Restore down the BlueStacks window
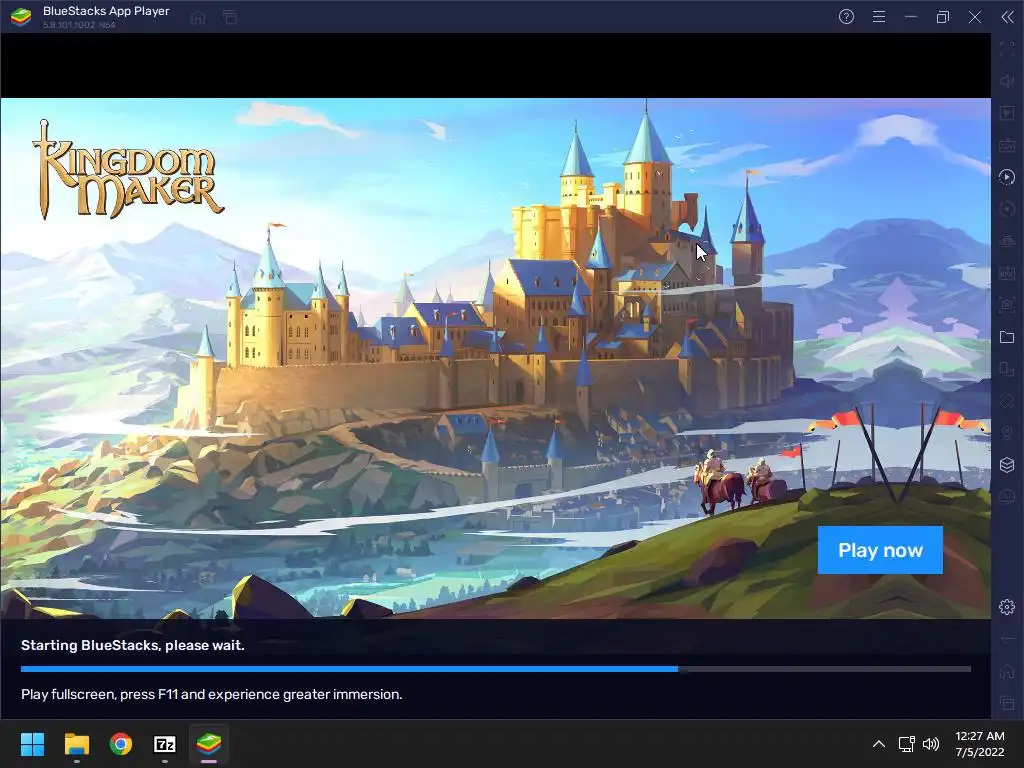The height and width of the screenshot is (768, 1024). [943, 17]
